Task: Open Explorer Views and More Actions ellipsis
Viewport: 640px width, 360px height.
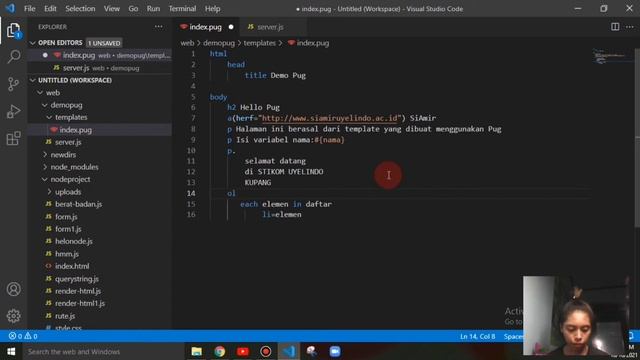Action: (x=158, y=27)
